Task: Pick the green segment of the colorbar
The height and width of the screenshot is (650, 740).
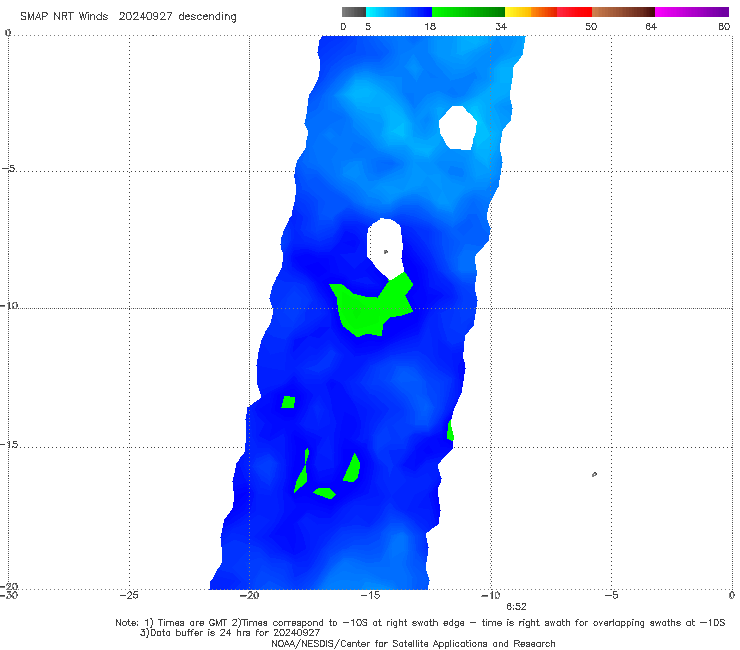Action: pos(468,12)
